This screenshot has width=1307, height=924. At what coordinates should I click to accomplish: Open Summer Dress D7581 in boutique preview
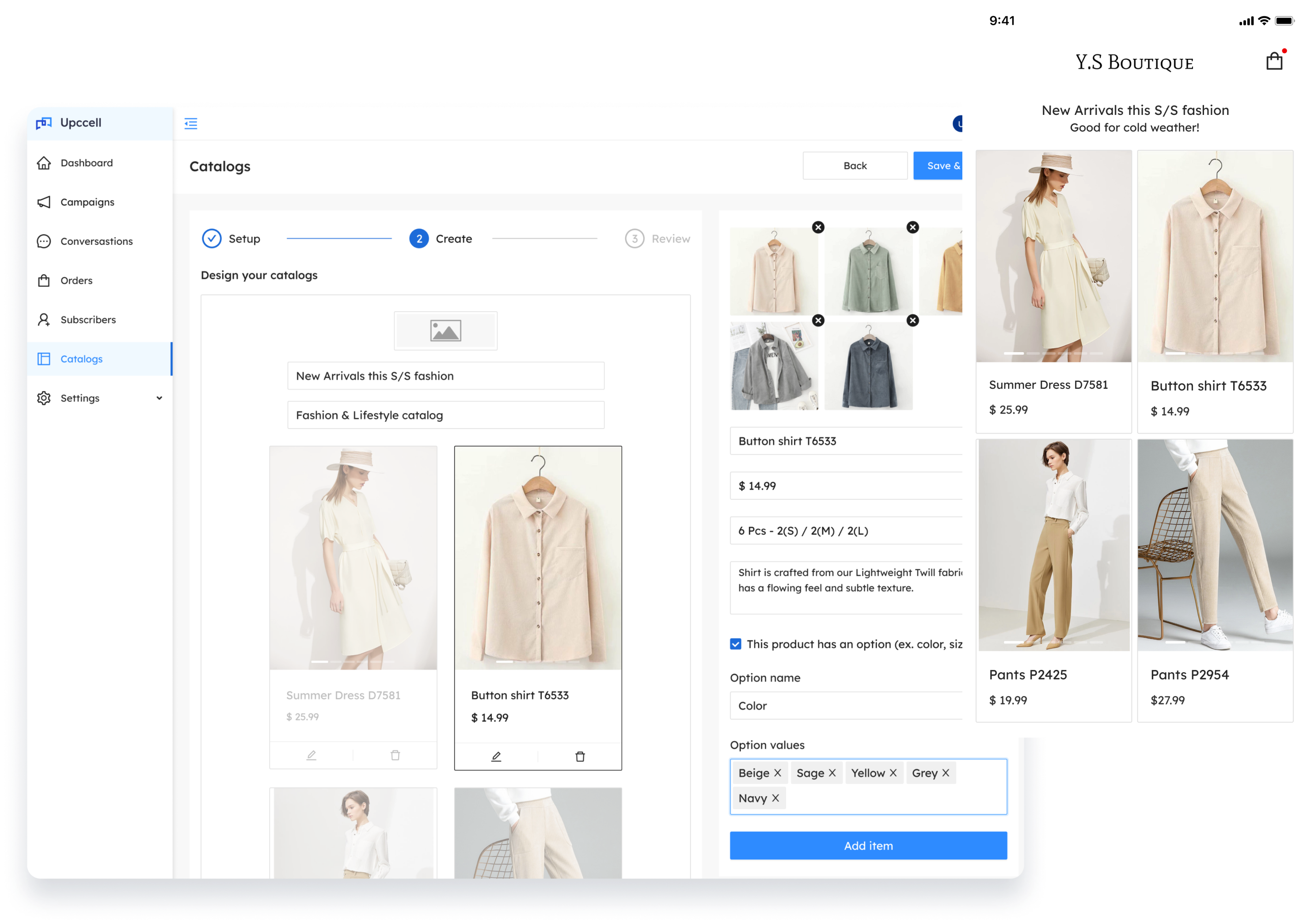coord(1053,292)
